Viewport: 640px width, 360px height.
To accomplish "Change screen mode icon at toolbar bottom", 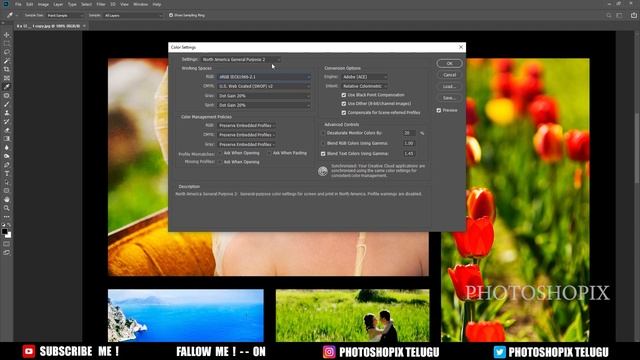I will point(7,253).
